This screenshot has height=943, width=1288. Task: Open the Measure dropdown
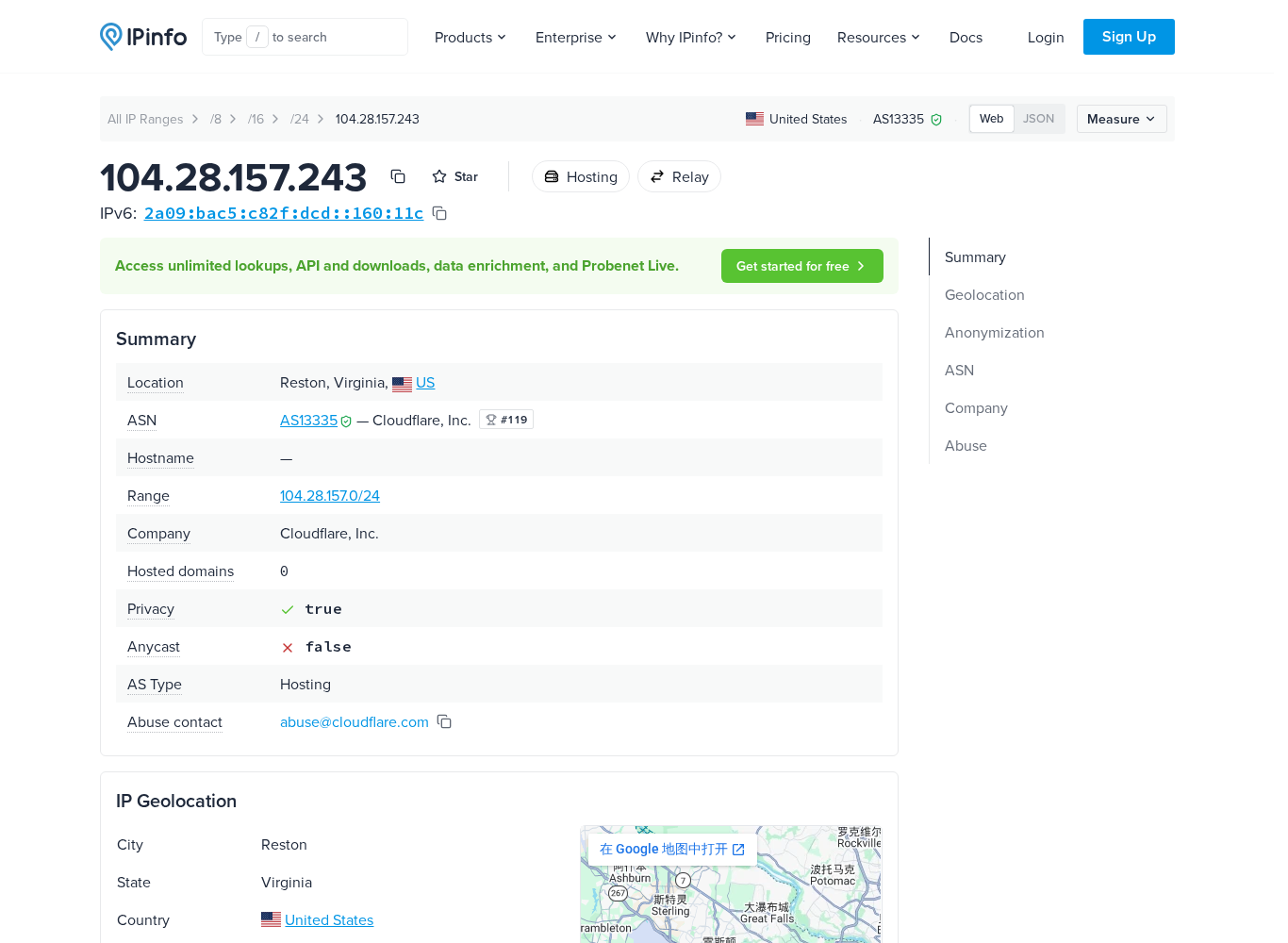click(x=1122, y=119)
